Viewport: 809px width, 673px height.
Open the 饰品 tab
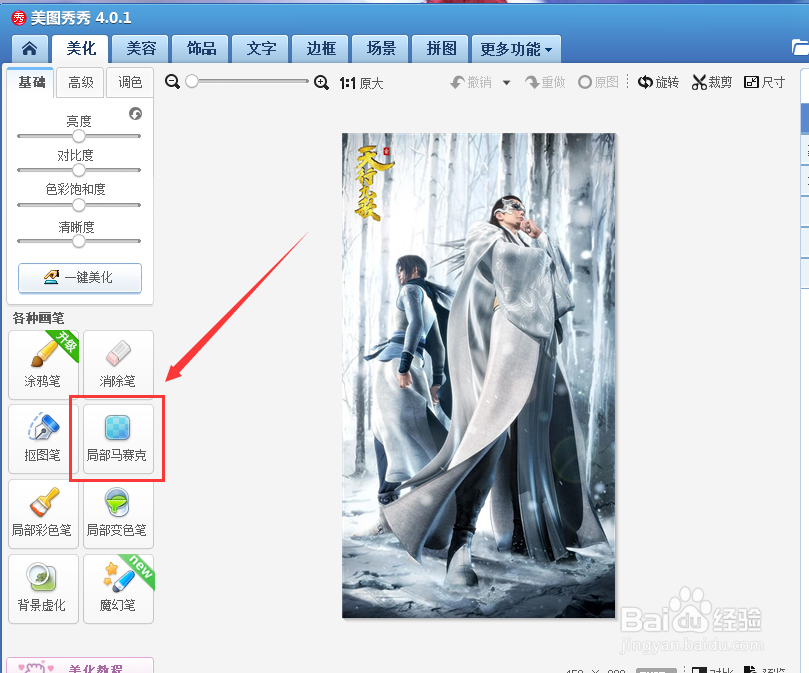[x=201, y=49]
